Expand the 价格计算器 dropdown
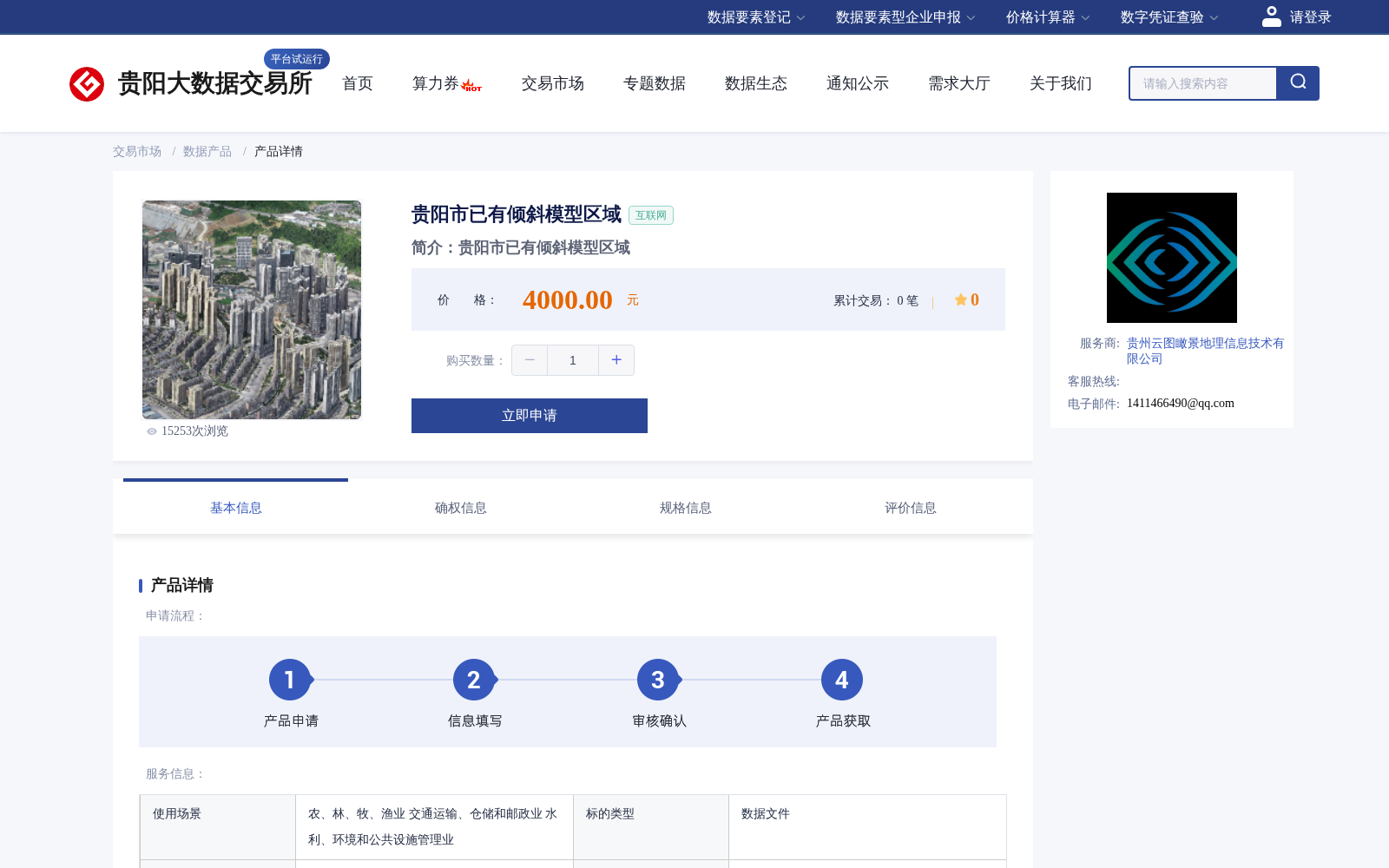This screenshot has height=868, width=1389. [1048, 17]
